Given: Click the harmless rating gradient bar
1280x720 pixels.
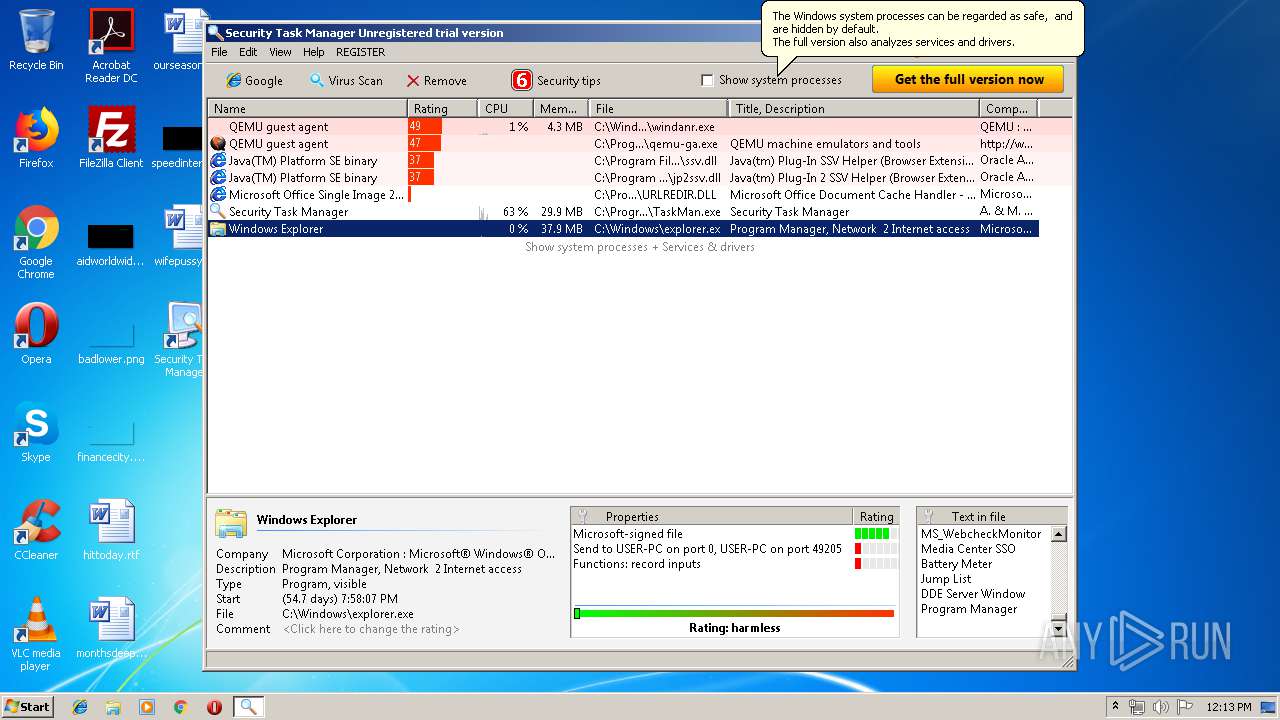Looking at the screenshot, I should tap(734, 613).
